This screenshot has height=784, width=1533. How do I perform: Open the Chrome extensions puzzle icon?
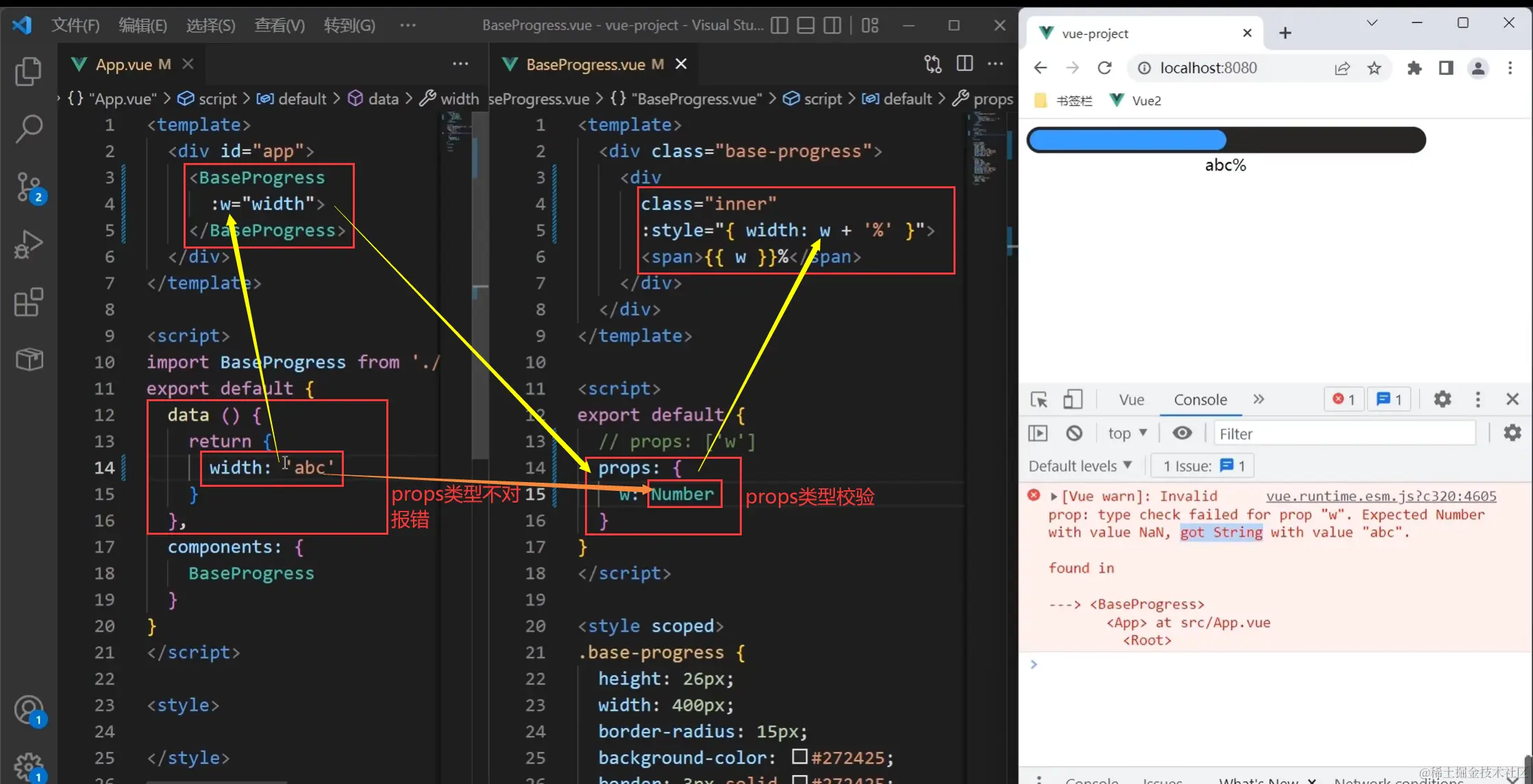coord(1414,68)
